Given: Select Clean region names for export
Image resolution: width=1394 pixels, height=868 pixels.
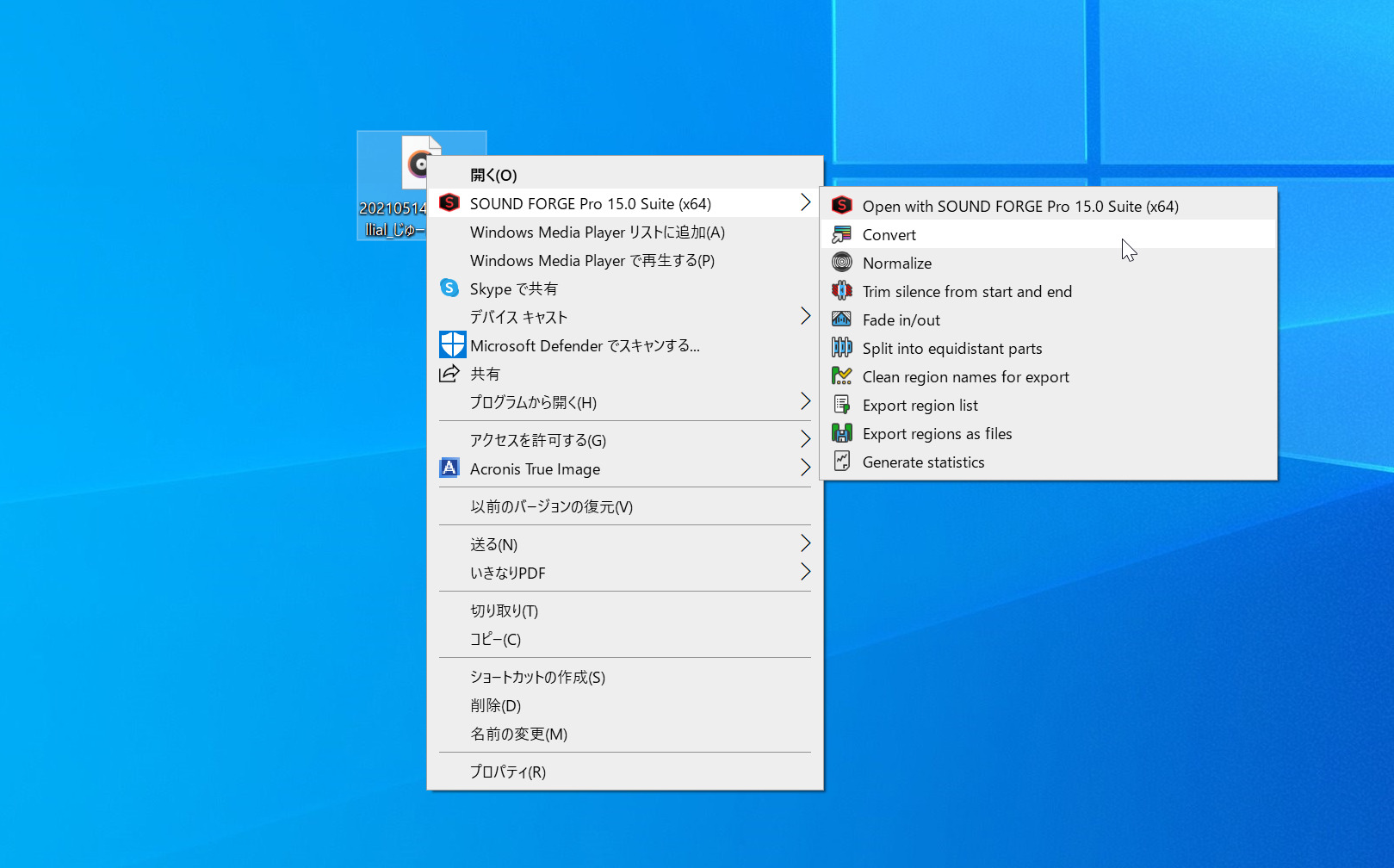Looking at the screenshot, I should (1049, 376).
